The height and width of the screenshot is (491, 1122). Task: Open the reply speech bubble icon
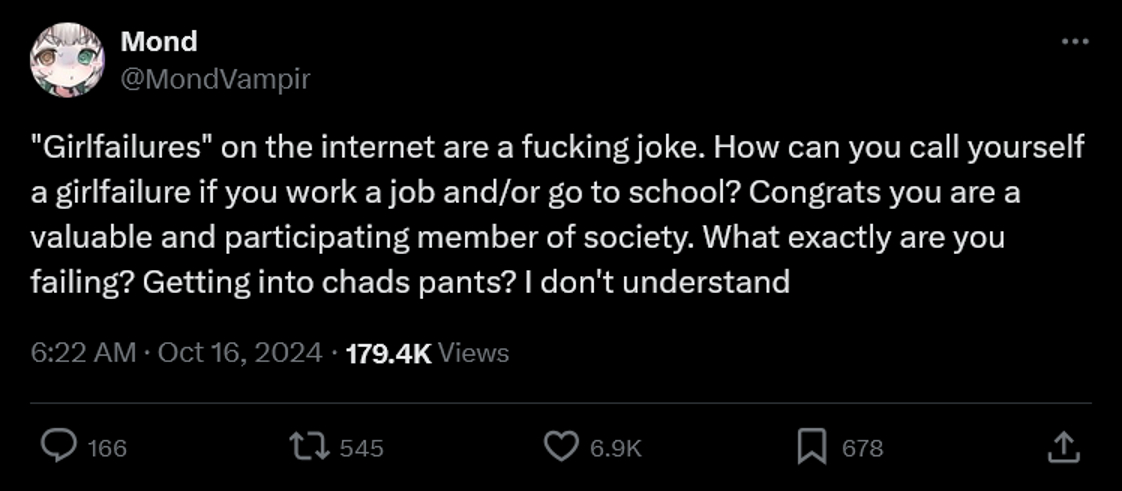59,447
